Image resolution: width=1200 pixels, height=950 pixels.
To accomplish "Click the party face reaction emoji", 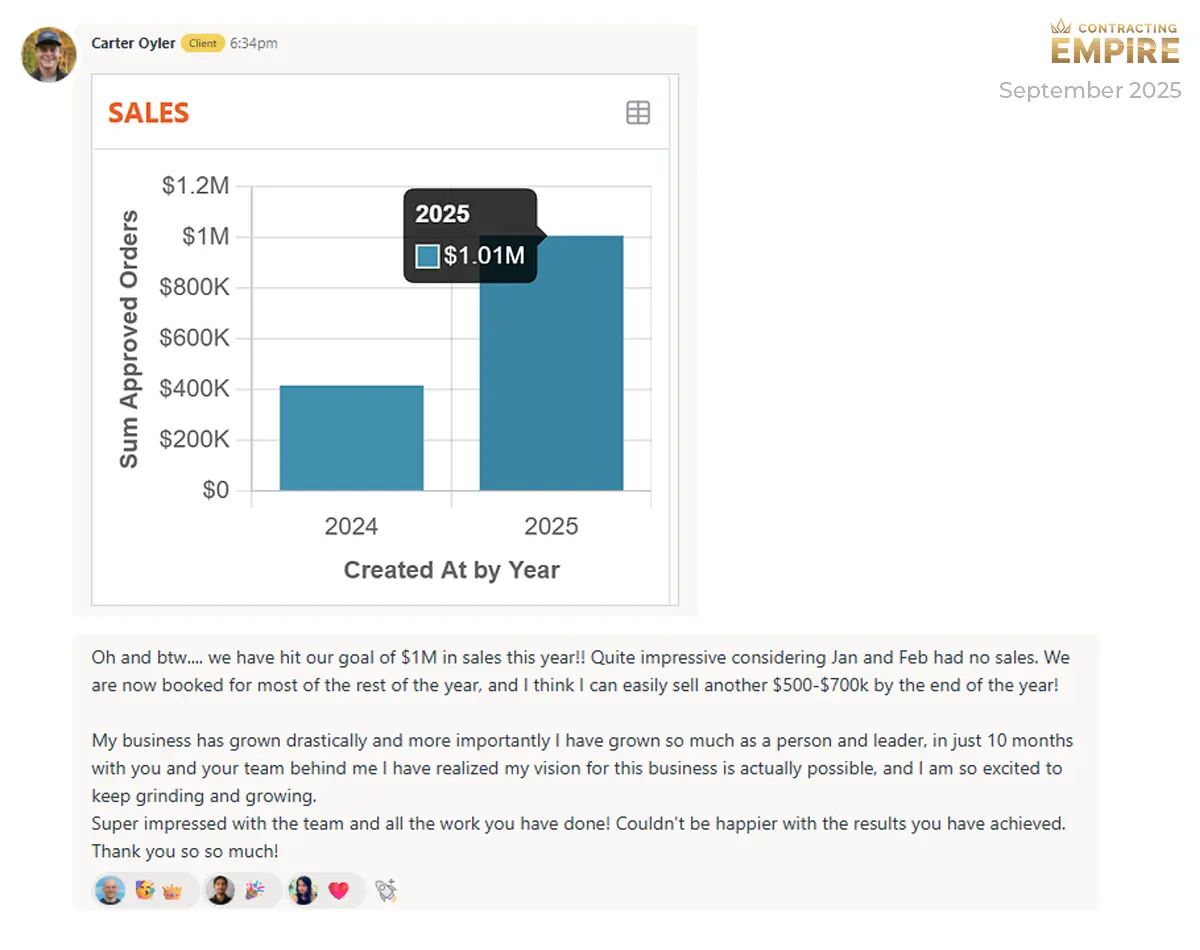I will click(145, 890).
